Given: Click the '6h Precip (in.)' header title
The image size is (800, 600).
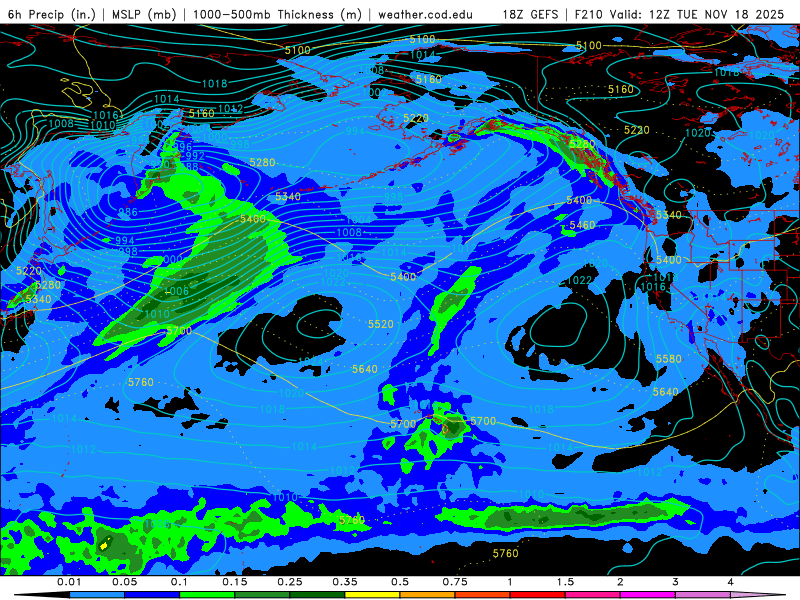Looking at the screenshot, I should pyautogui.click(x=52, y=14).
